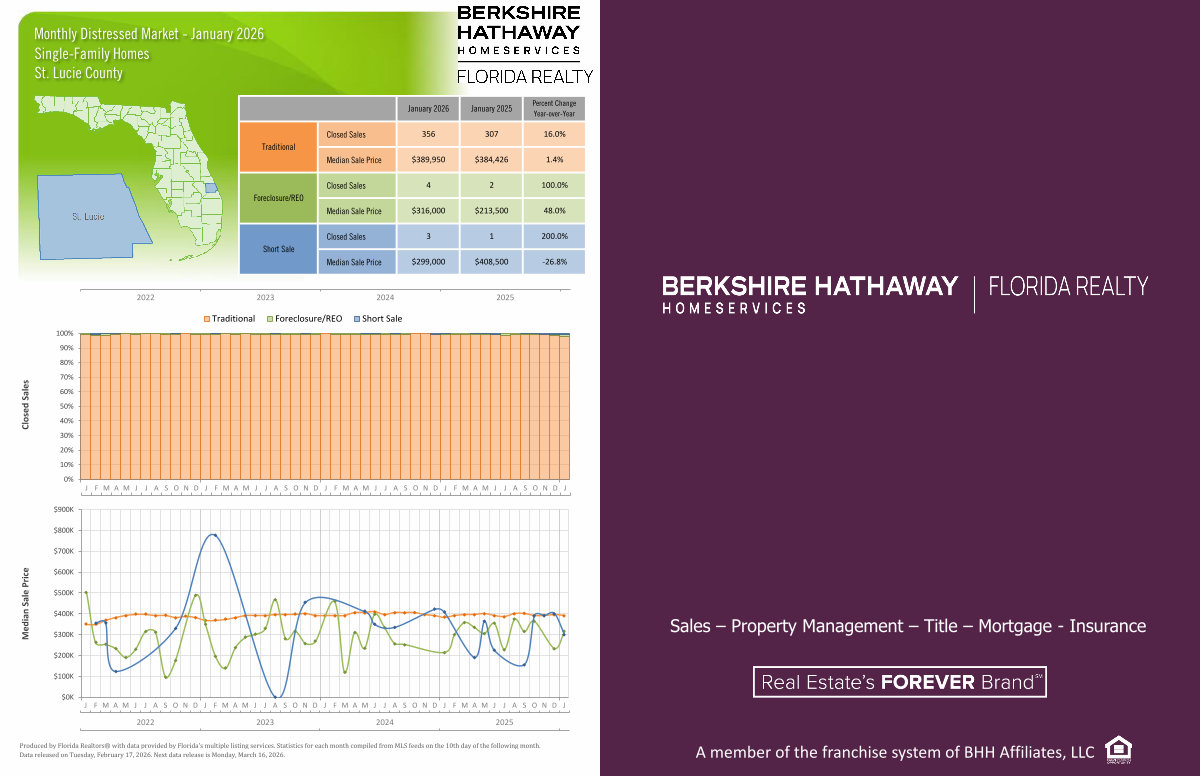Click the Percent Change Year-over-Year header
Screen dimensions: 1200x776
point(554,108)
